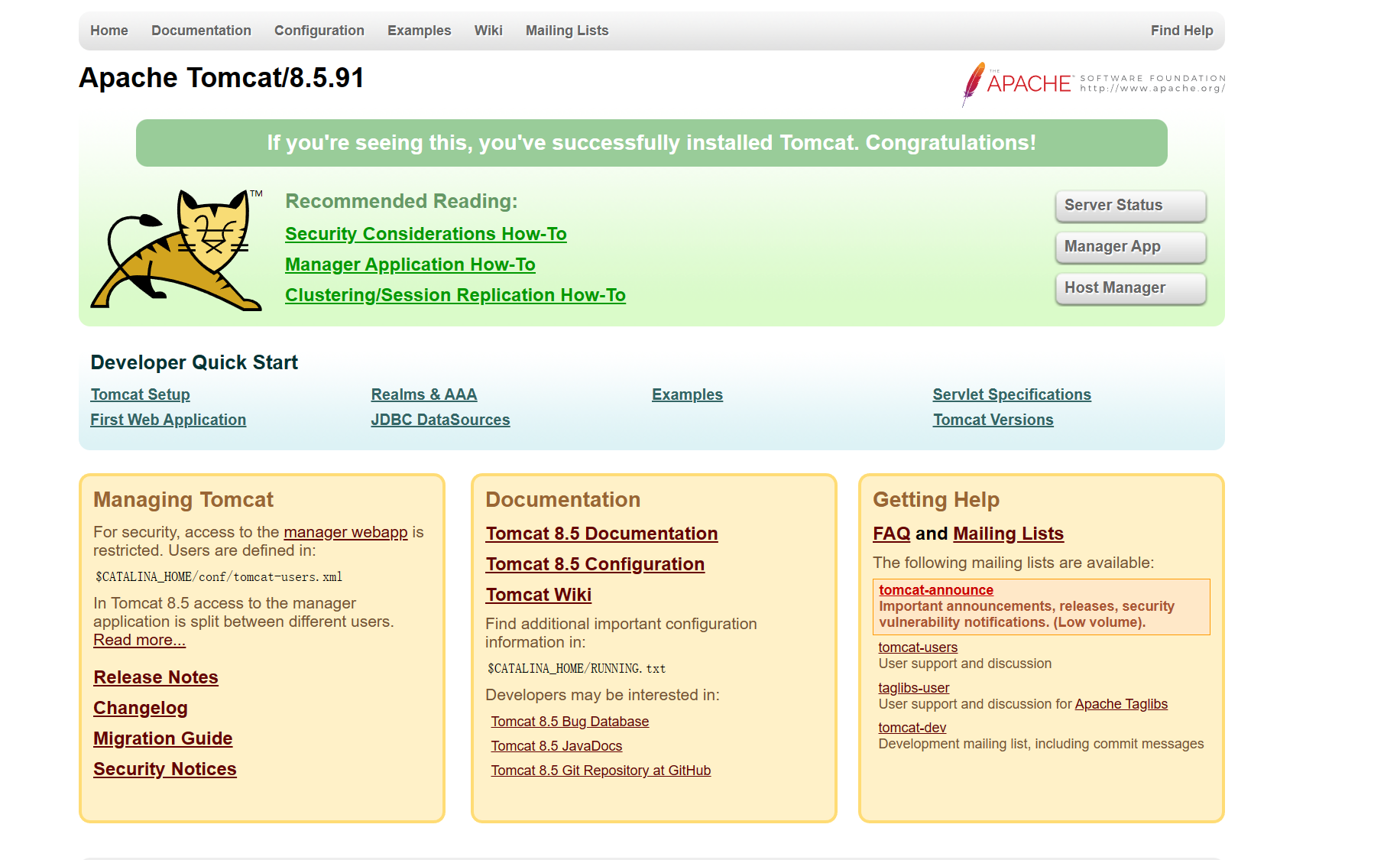The height and width of the screenshot is (860, 1400).
Task: Click the Tomcat cat logo image
Action: 177,249
